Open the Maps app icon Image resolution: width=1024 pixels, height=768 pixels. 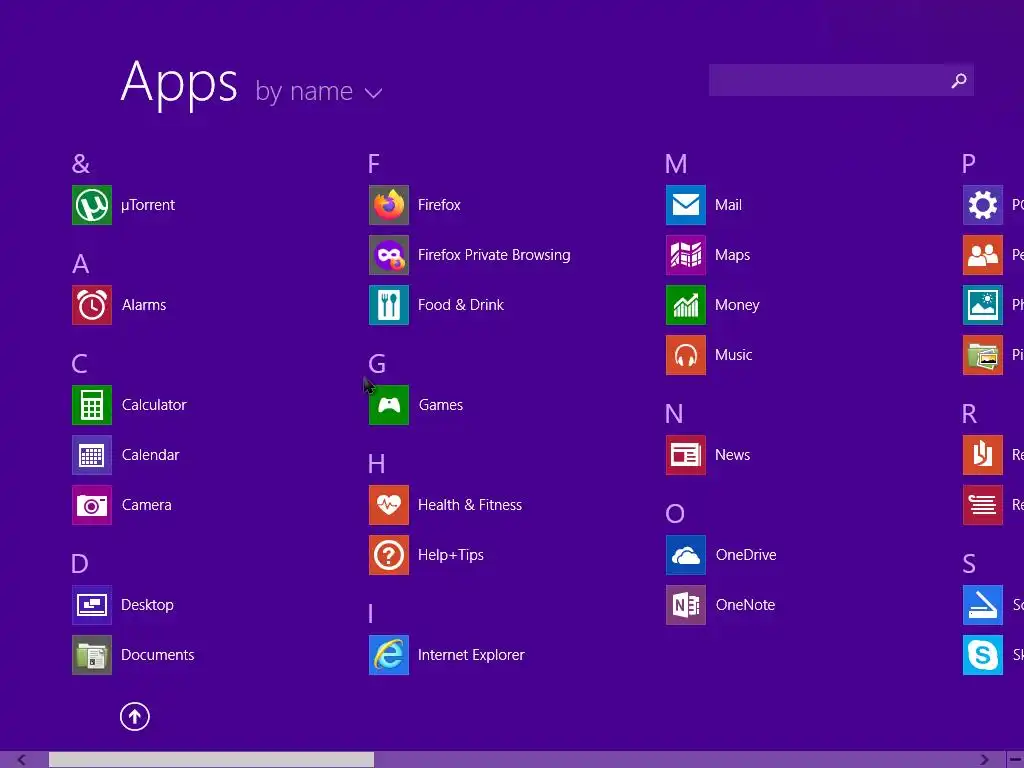coord(686,255)
